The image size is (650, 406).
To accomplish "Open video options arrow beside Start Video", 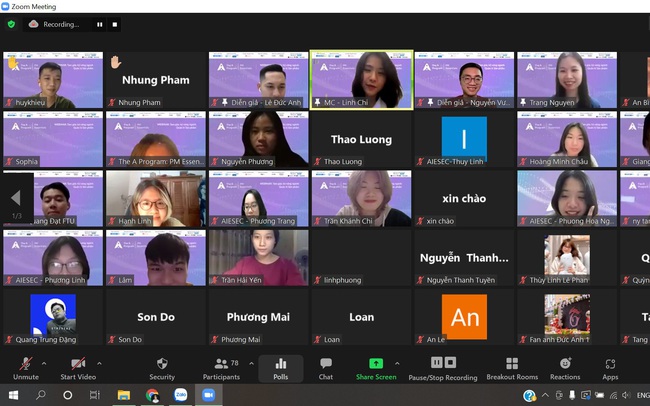I will tap(99, 364).
